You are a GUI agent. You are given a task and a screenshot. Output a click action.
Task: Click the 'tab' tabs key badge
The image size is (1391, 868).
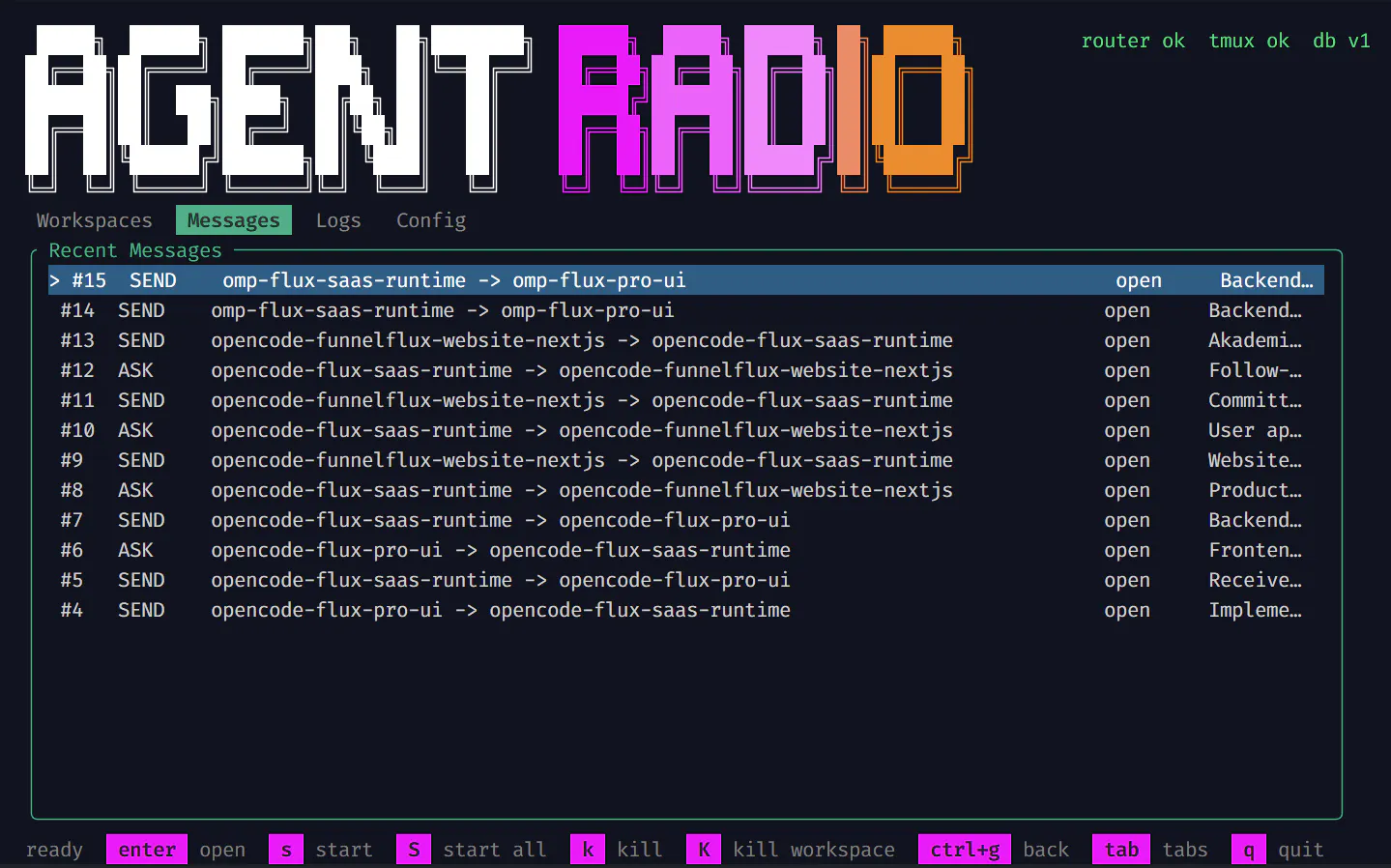(1121, 850)
